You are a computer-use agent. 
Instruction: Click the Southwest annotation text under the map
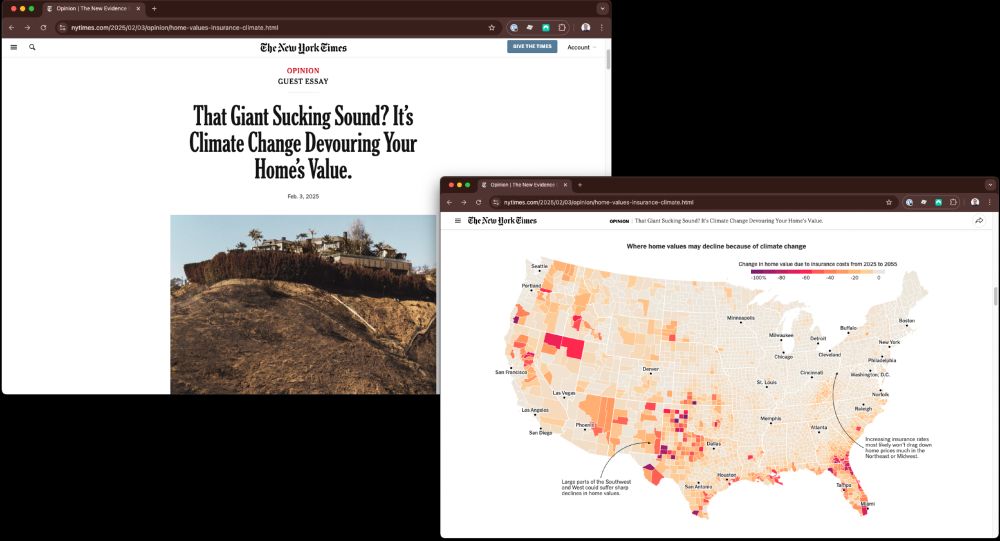pos(596,487)
